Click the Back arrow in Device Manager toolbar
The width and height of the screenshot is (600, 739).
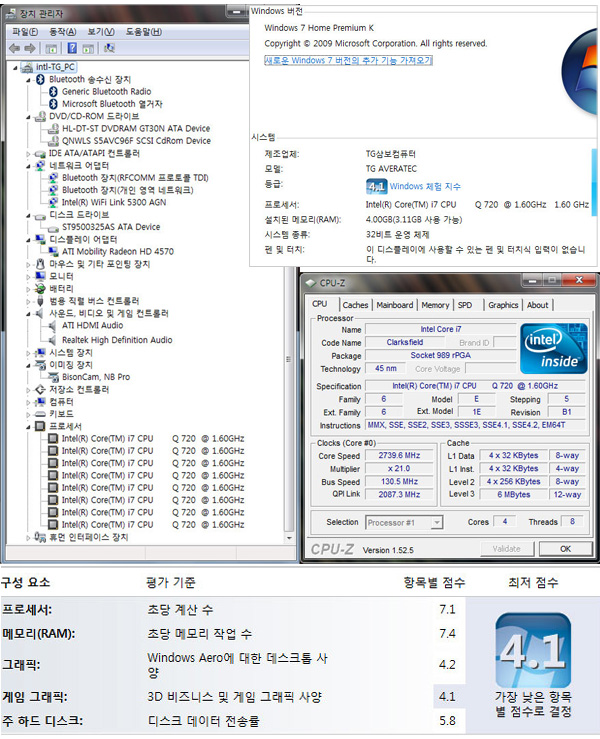tap(15, 48)
